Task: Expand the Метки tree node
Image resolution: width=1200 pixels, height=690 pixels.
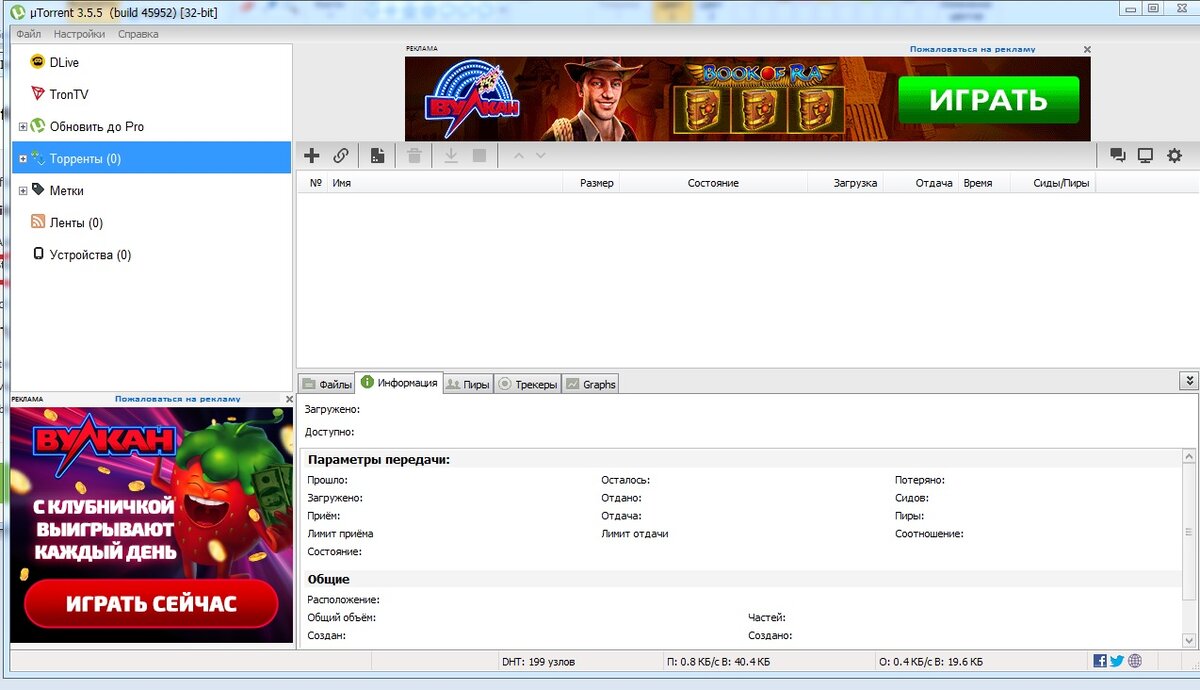Action: coord(23,191)
